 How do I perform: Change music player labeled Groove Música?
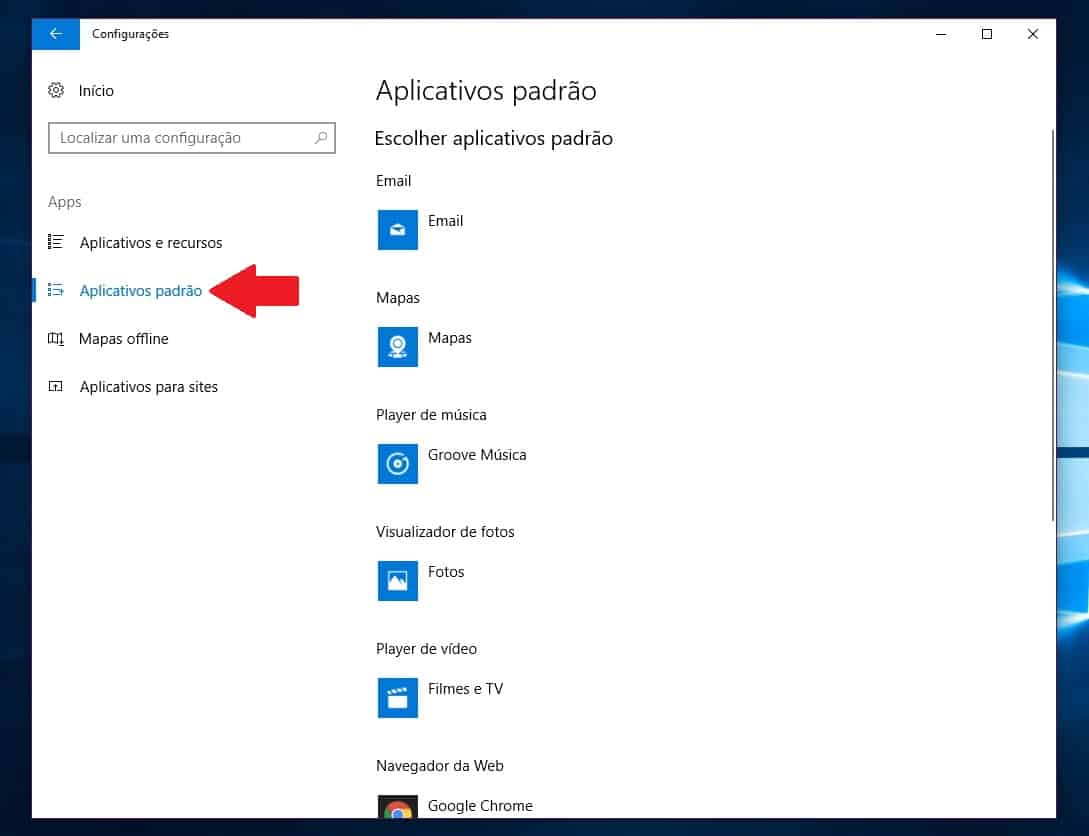[477, 455]
